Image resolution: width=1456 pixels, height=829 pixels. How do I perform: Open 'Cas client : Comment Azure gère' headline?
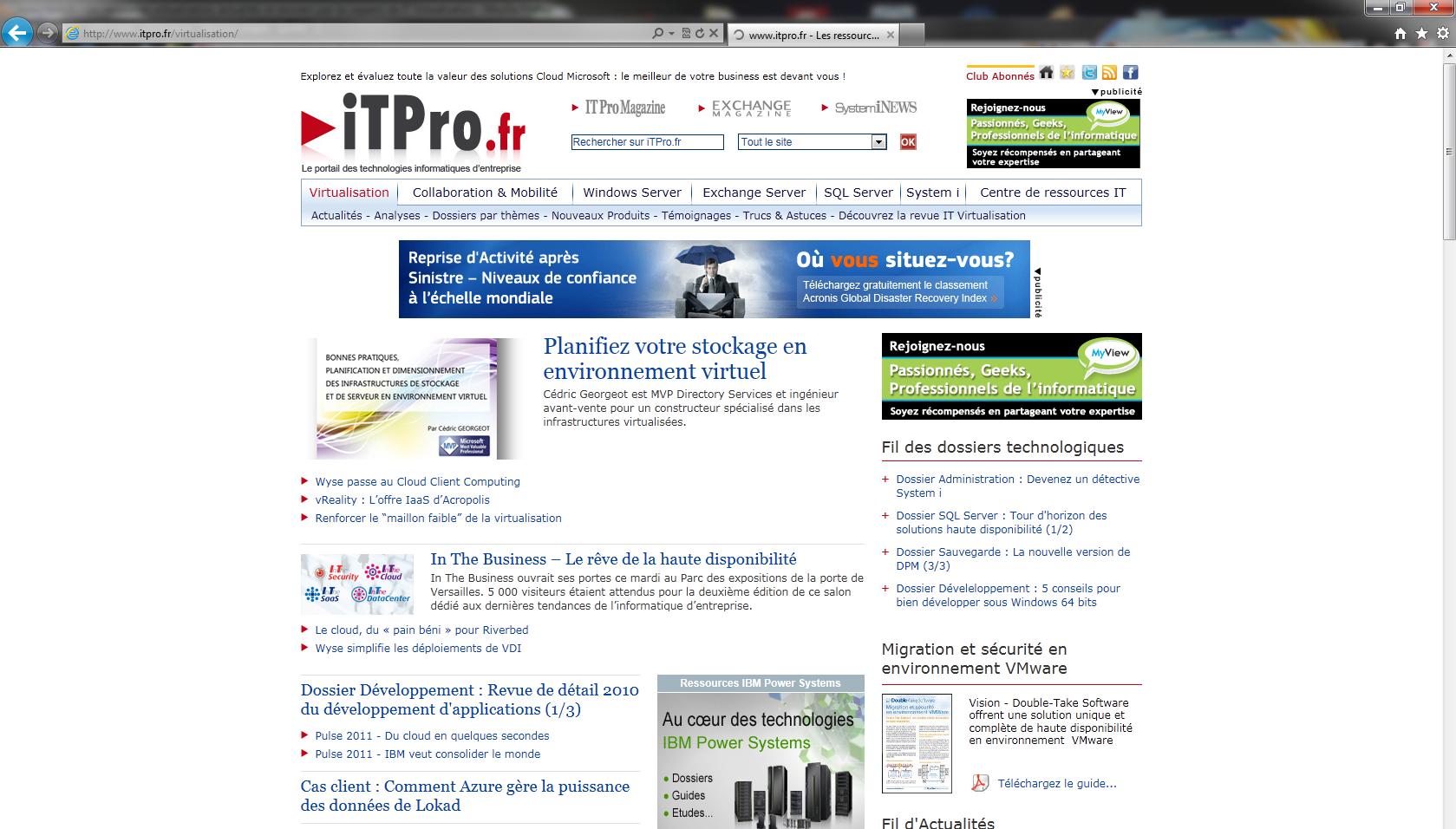(465, 796)
